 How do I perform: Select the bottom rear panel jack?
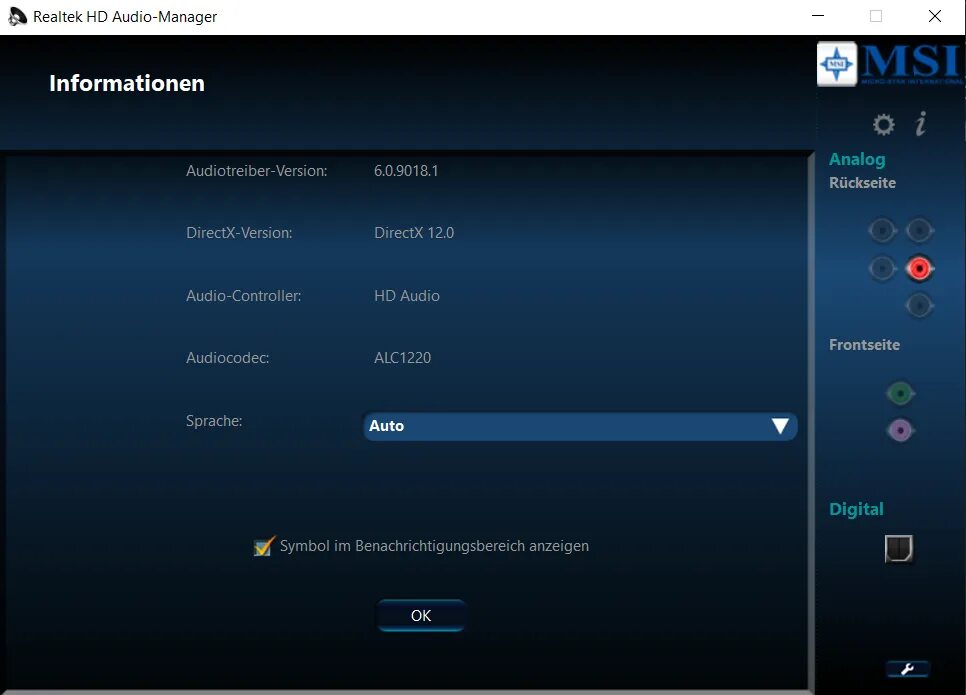pos(919,306)
